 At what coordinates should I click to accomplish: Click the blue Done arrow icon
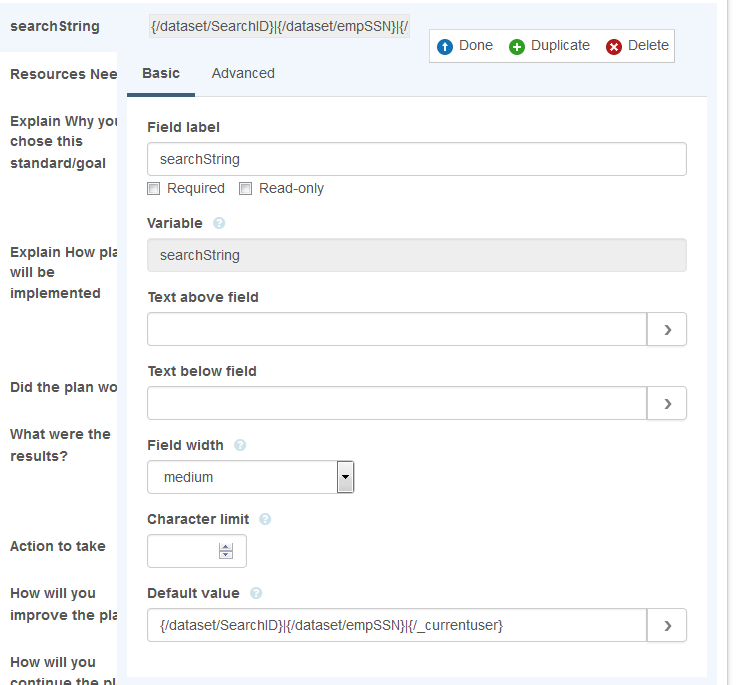(446, 46)
